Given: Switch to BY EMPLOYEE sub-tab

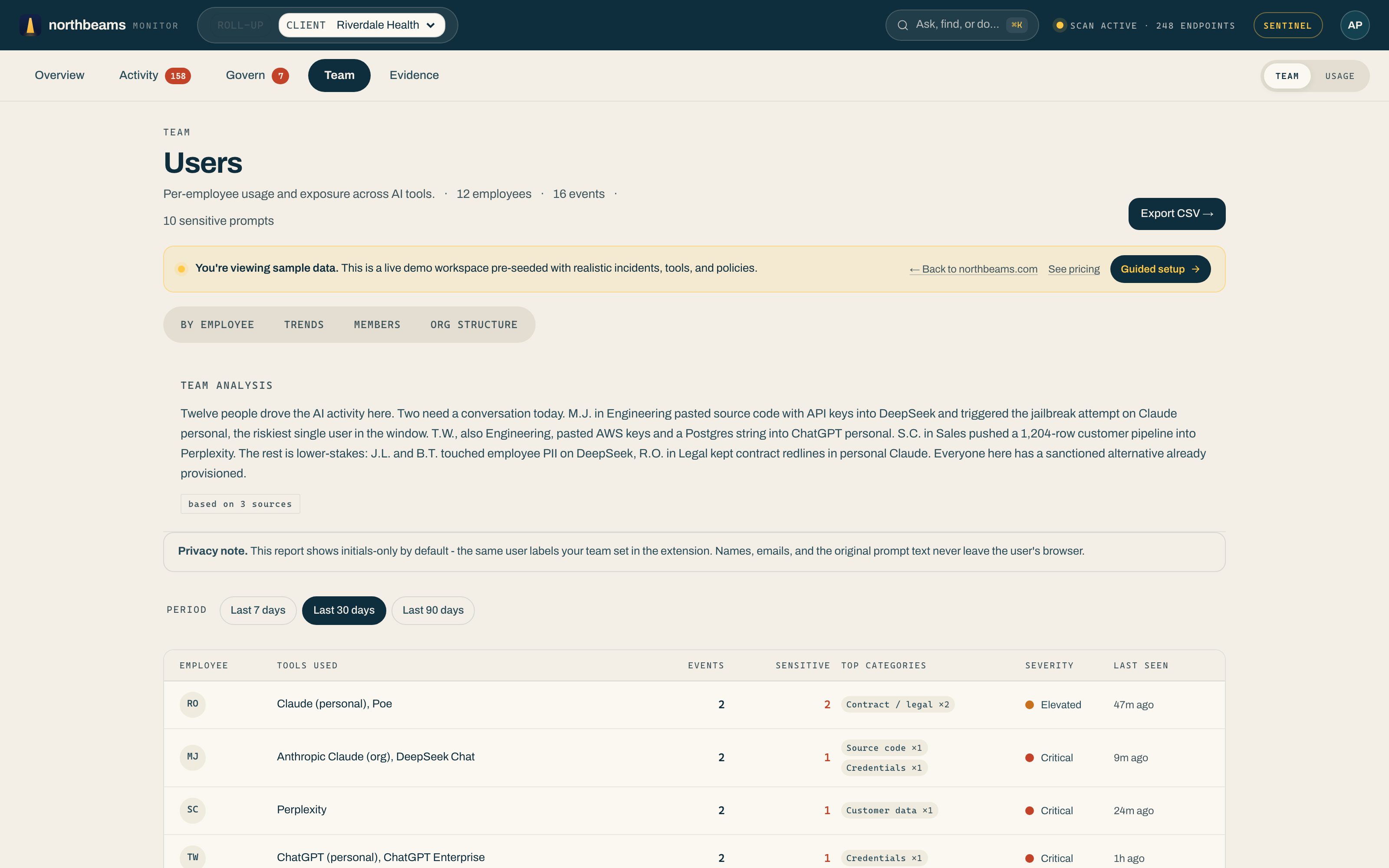Looking at the screenshot, I should (x=217, y=325).
